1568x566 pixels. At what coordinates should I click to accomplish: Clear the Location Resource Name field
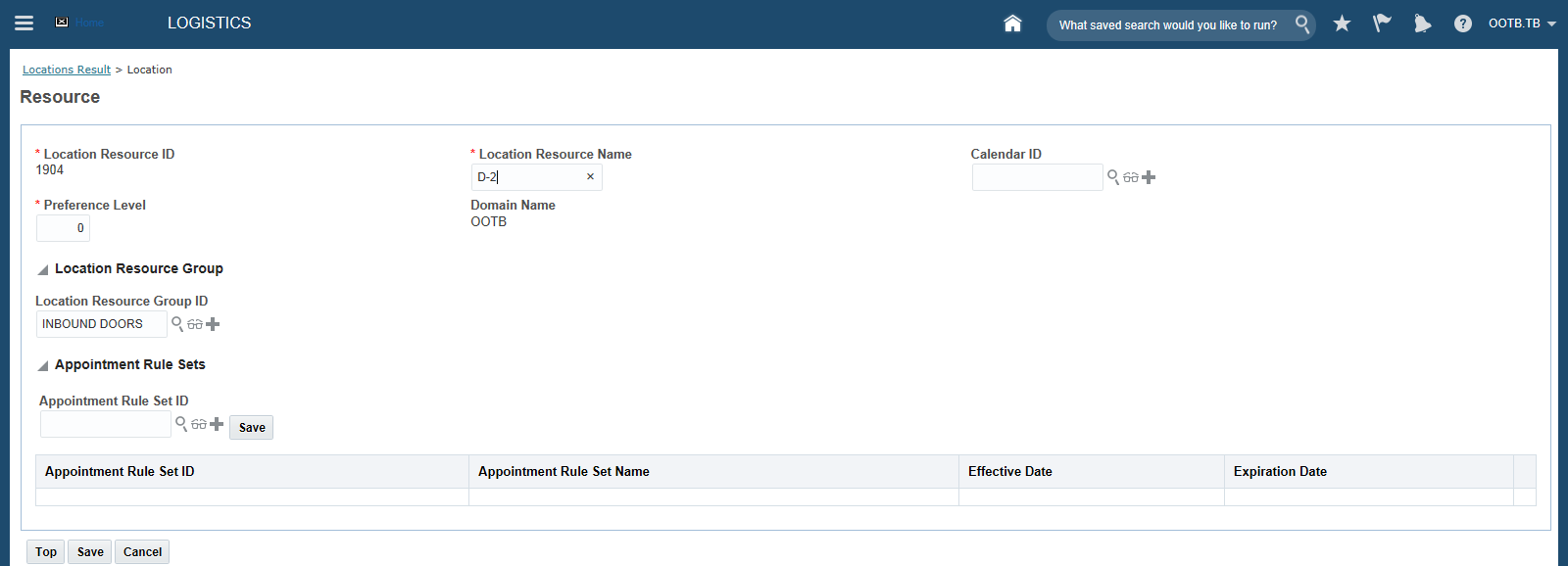pyautogui.click(x=590, y=177)
